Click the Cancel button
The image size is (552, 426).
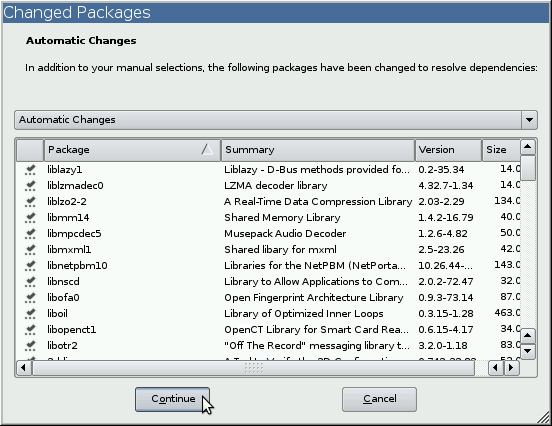pyautogui.click(x=380, y=399)
